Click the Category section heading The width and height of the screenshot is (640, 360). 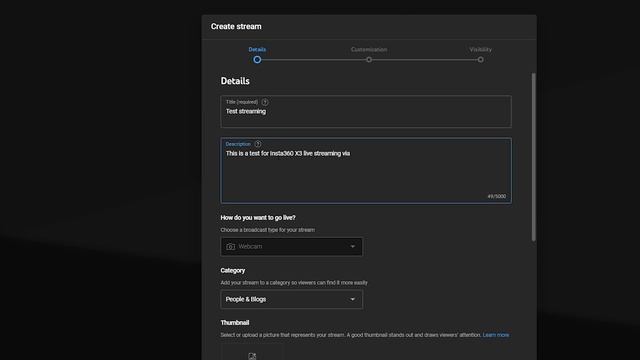[x=233, y=271]
